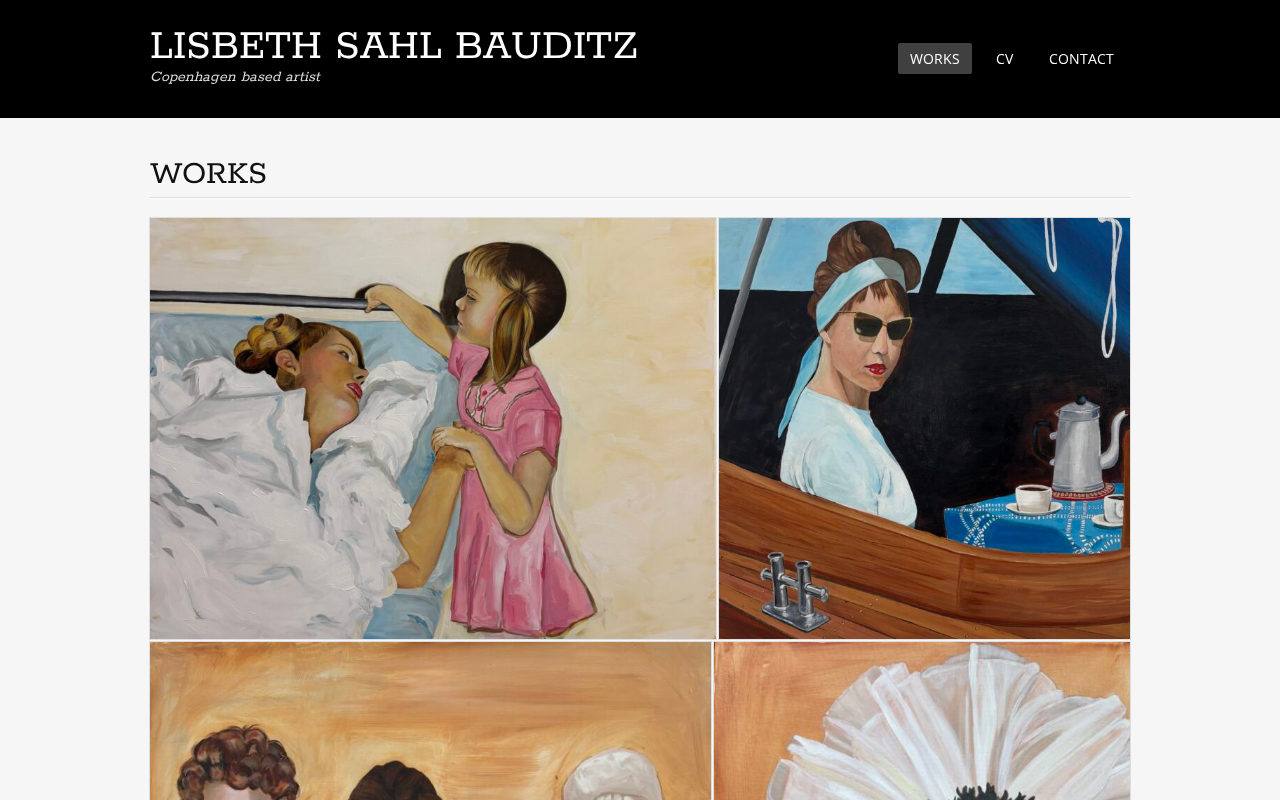The width and height of the screenshot is (1280, 800).
Task: Click the white coffee cup on the blue tablecloth
Action: [x=1032, y=498]
